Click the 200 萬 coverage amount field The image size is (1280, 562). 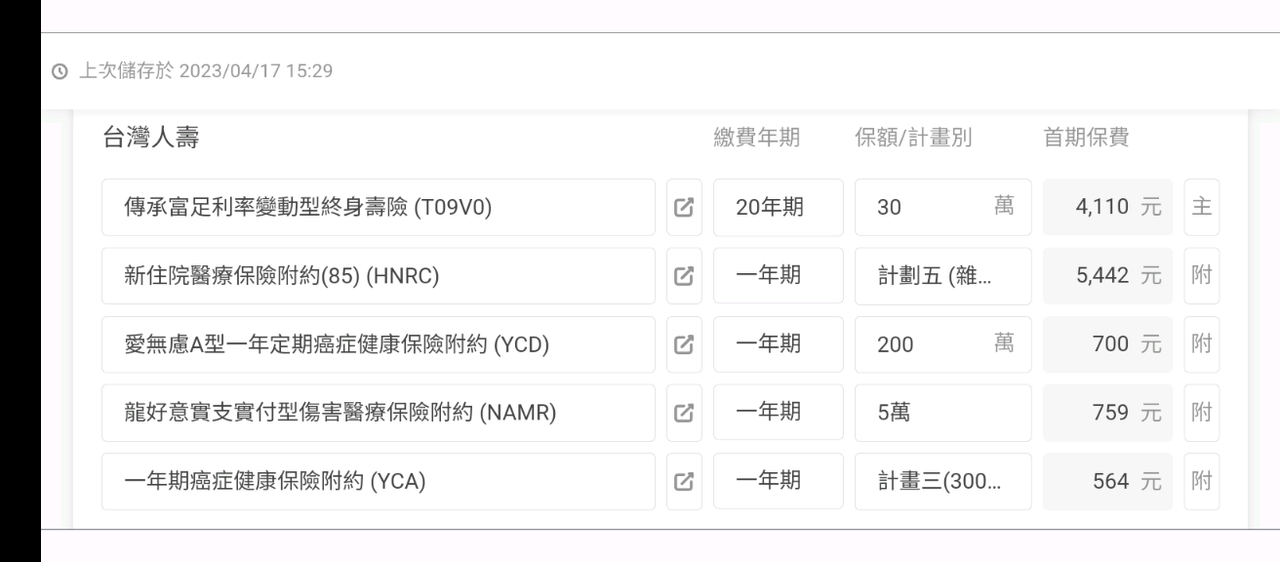[942, 344]
